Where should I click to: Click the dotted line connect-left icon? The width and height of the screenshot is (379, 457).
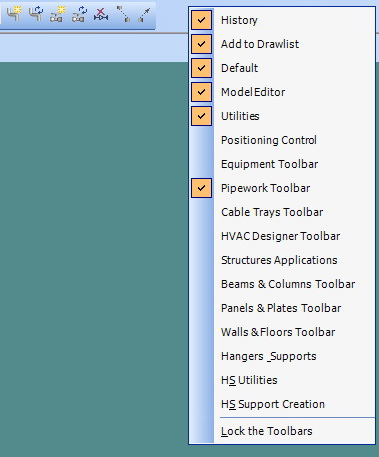(123, 14)
